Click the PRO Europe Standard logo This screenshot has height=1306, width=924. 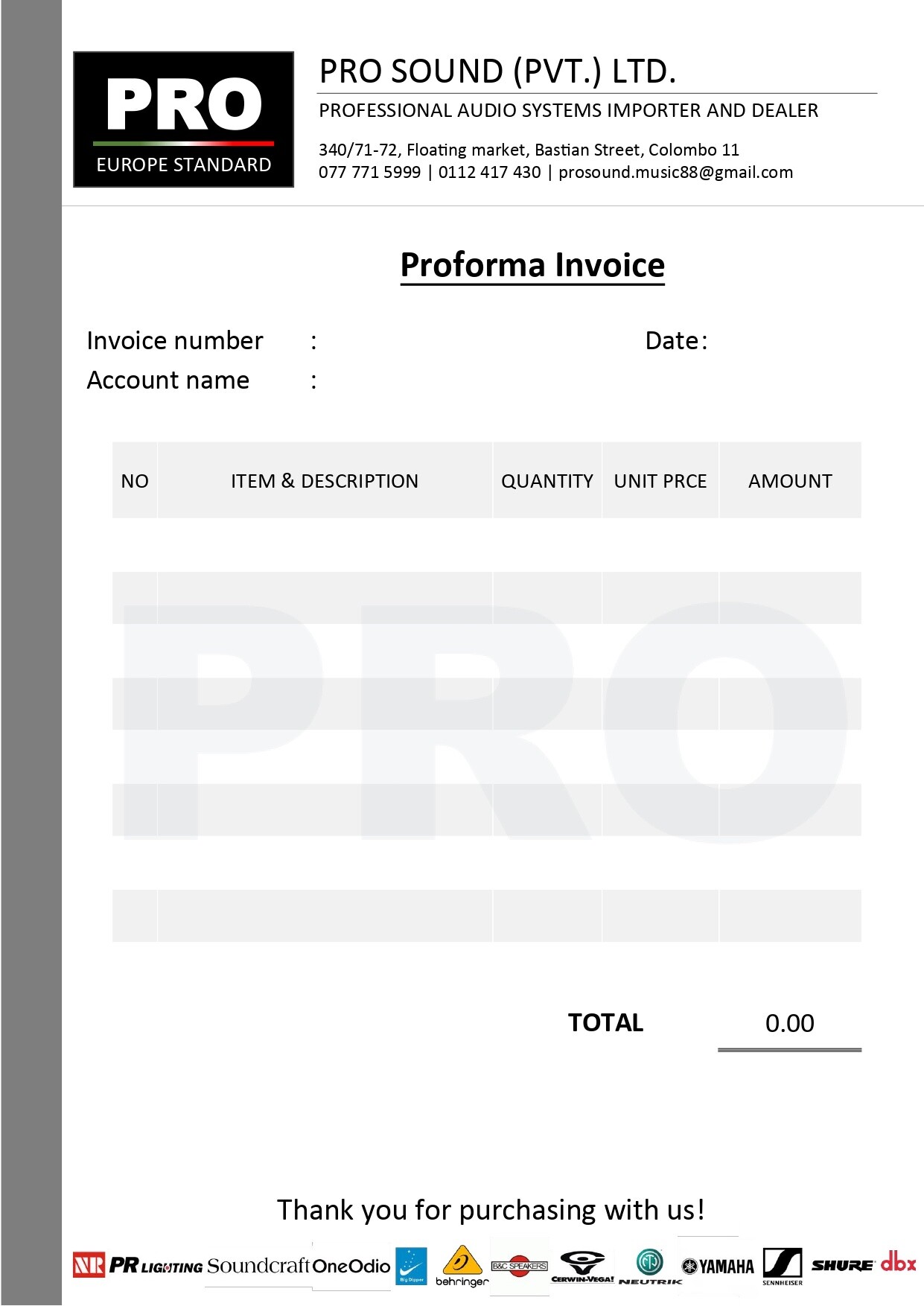[183, 119]
